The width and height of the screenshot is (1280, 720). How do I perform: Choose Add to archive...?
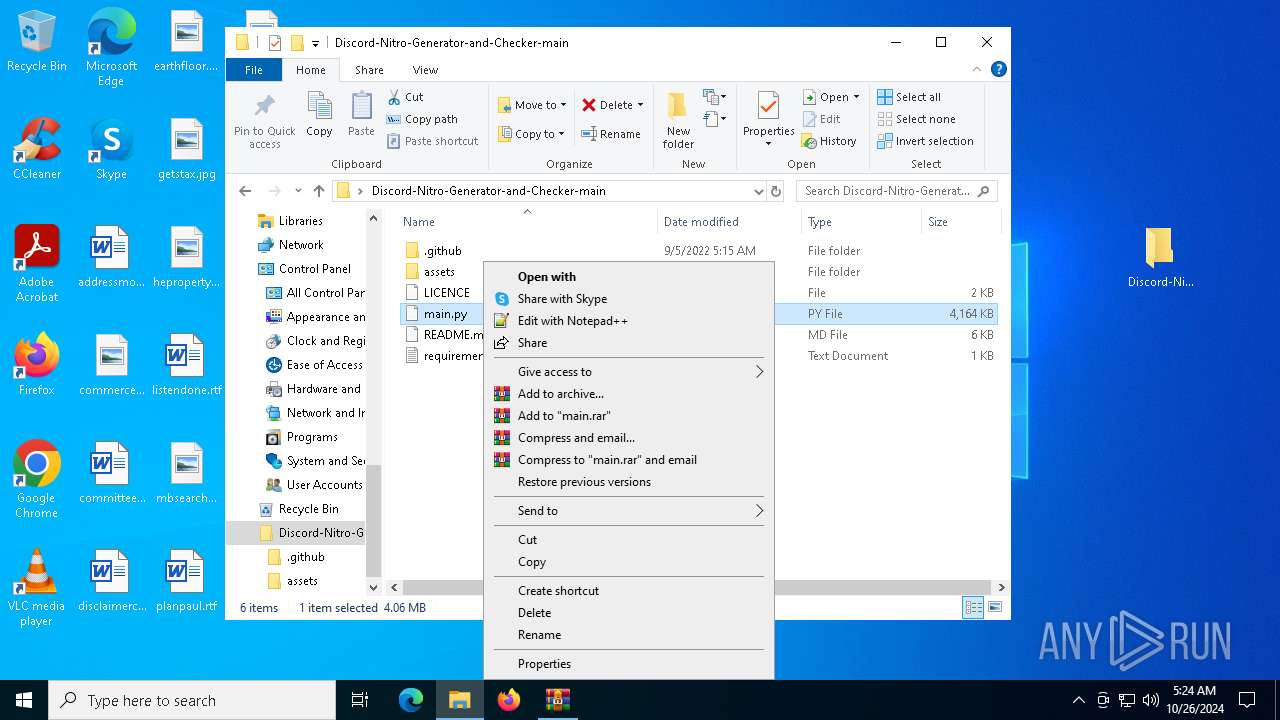pyautogui.click(x=628, y=394)
